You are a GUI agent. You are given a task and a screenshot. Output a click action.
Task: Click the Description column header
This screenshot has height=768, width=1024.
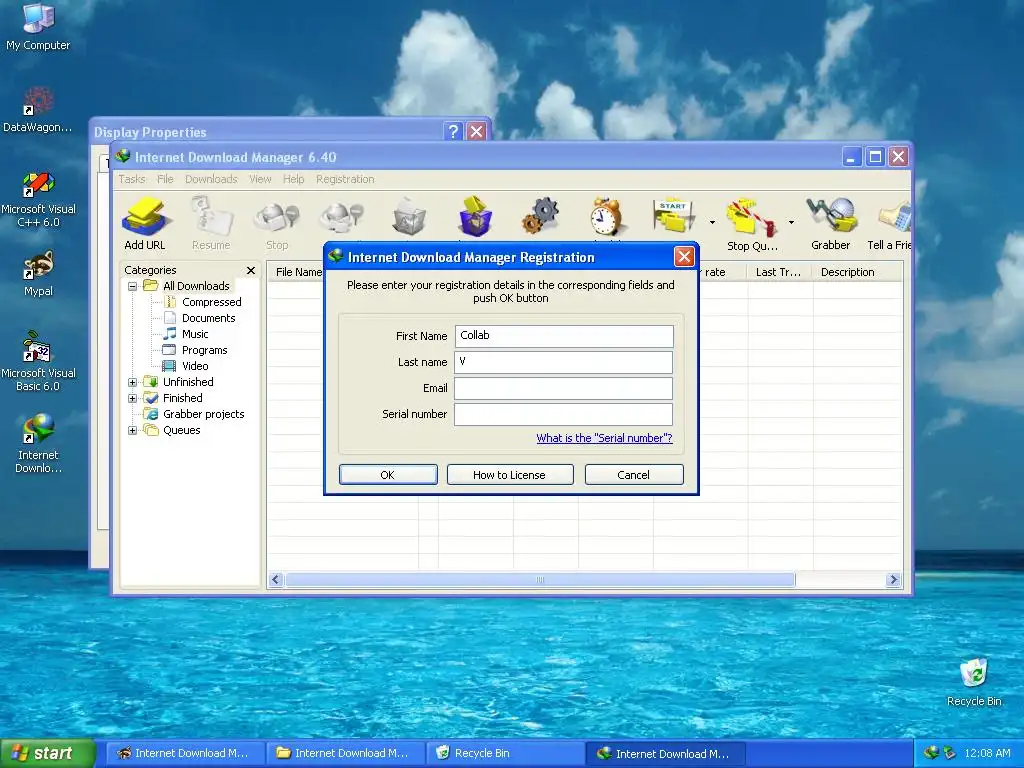tap(857, 272)
